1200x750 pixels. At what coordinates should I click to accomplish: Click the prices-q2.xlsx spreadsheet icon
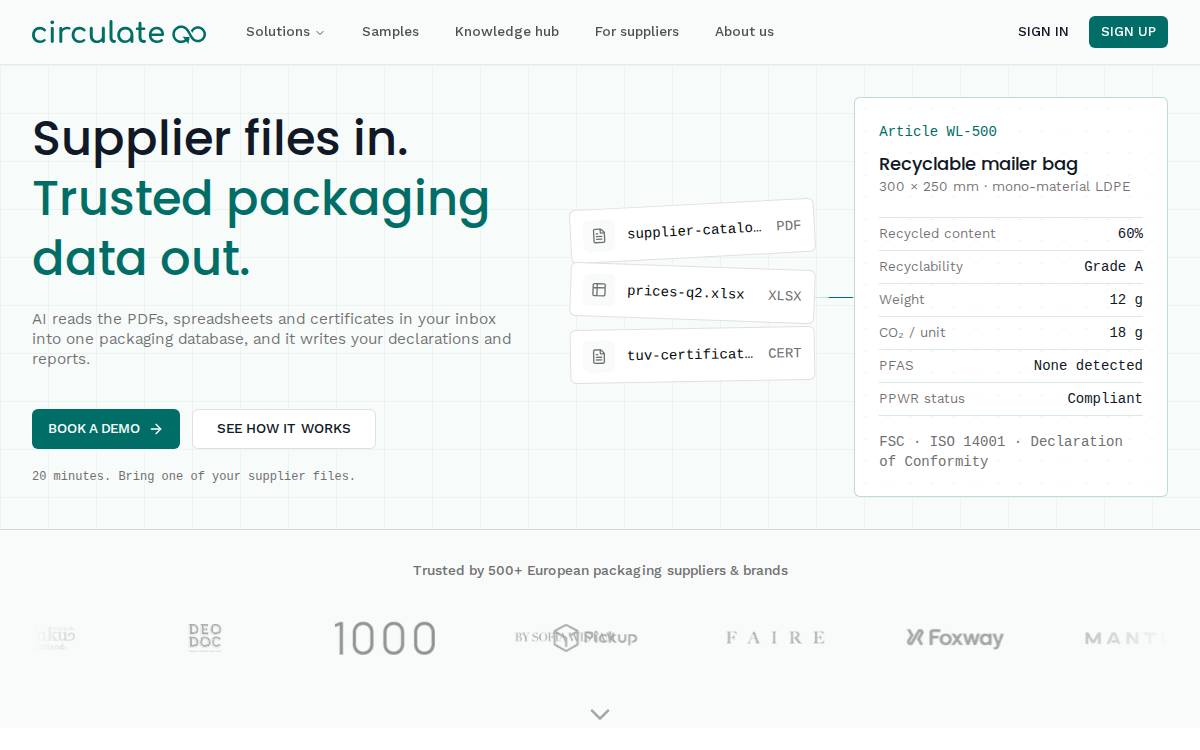point(599,290)
